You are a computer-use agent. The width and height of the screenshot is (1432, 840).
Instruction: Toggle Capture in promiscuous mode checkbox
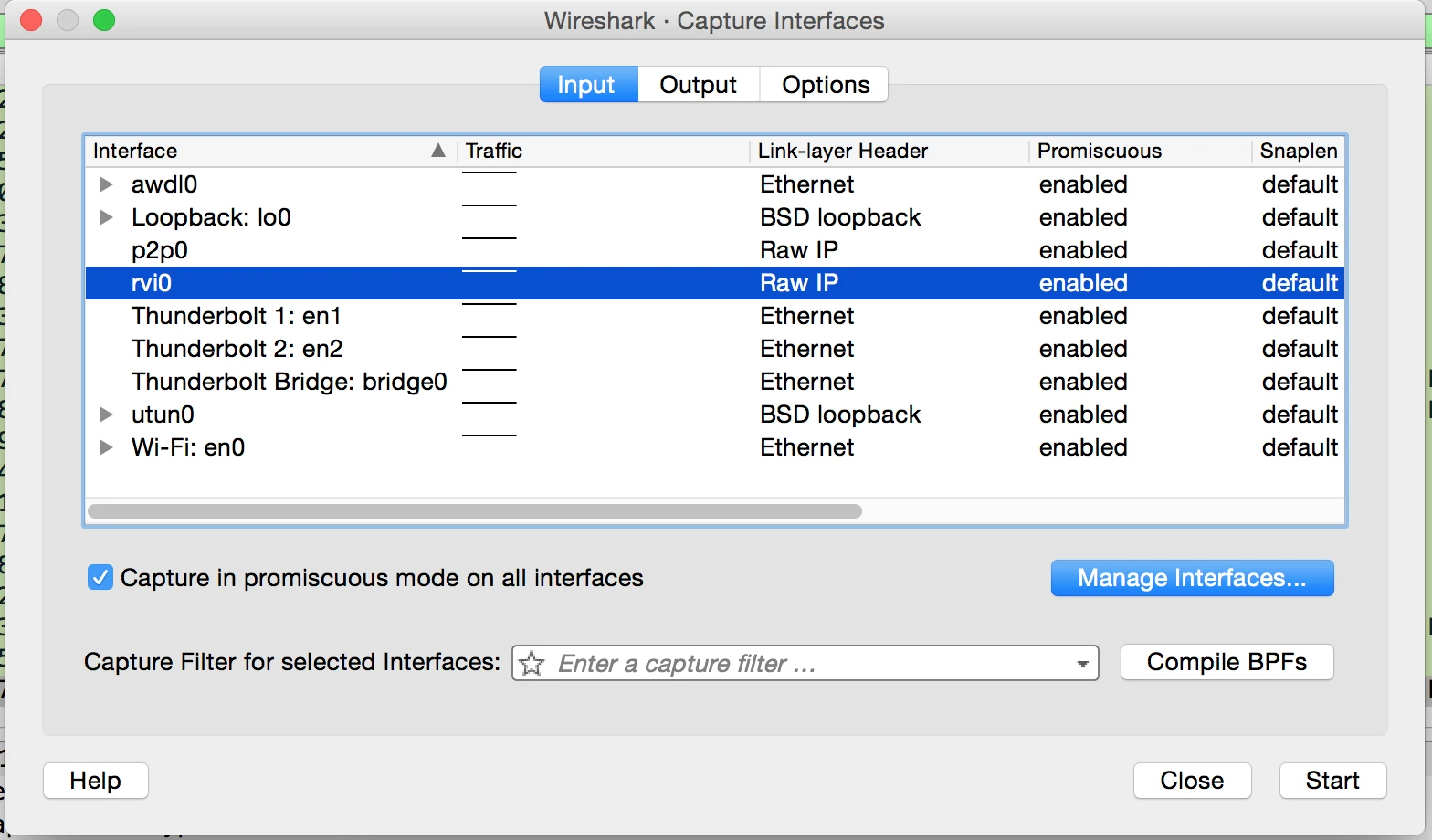click(100, 578)
